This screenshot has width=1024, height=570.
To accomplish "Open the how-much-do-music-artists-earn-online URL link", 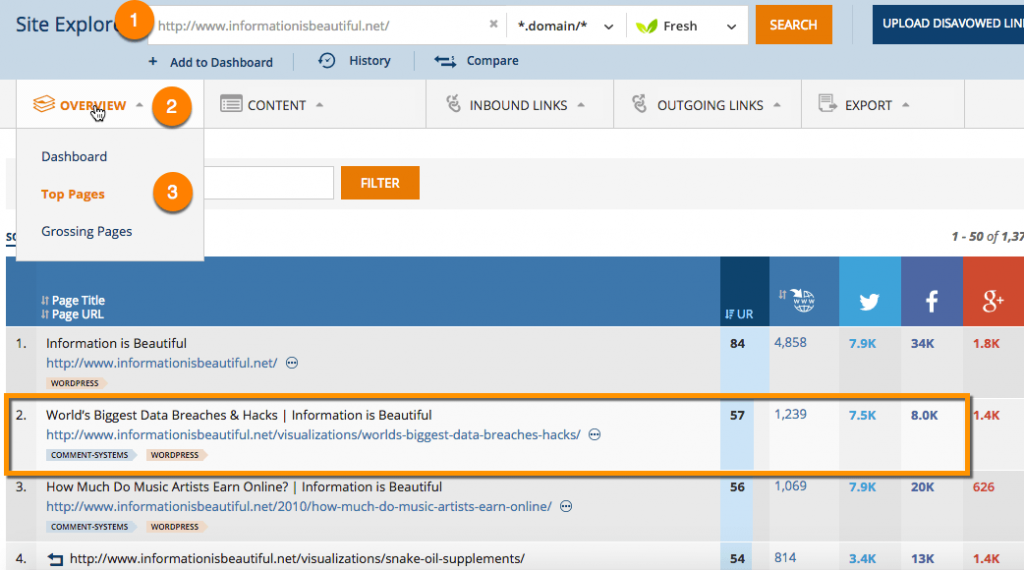I will (298, 507).
